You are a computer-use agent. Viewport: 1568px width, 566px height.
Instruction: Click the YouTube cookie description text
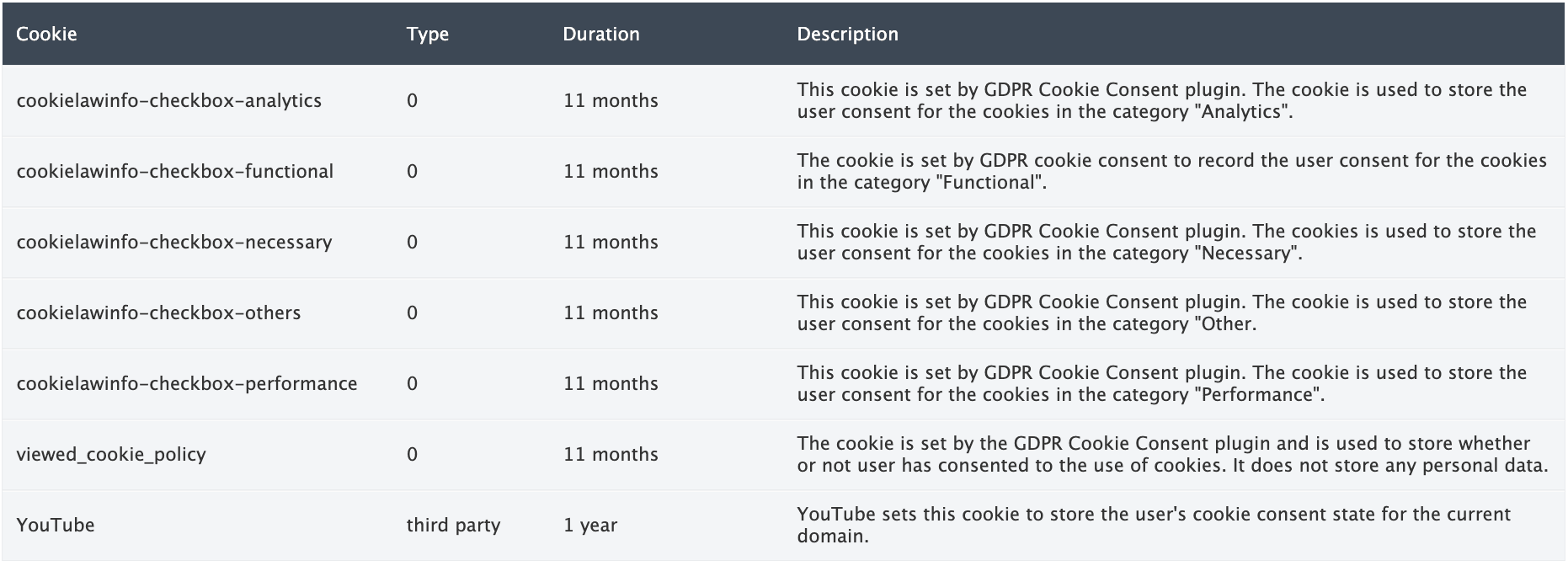1154,526
